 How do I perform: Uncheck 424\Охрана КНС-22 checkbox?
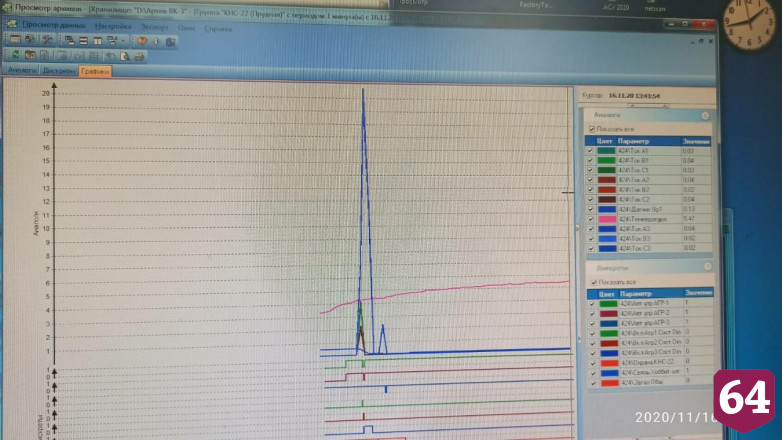592,363
